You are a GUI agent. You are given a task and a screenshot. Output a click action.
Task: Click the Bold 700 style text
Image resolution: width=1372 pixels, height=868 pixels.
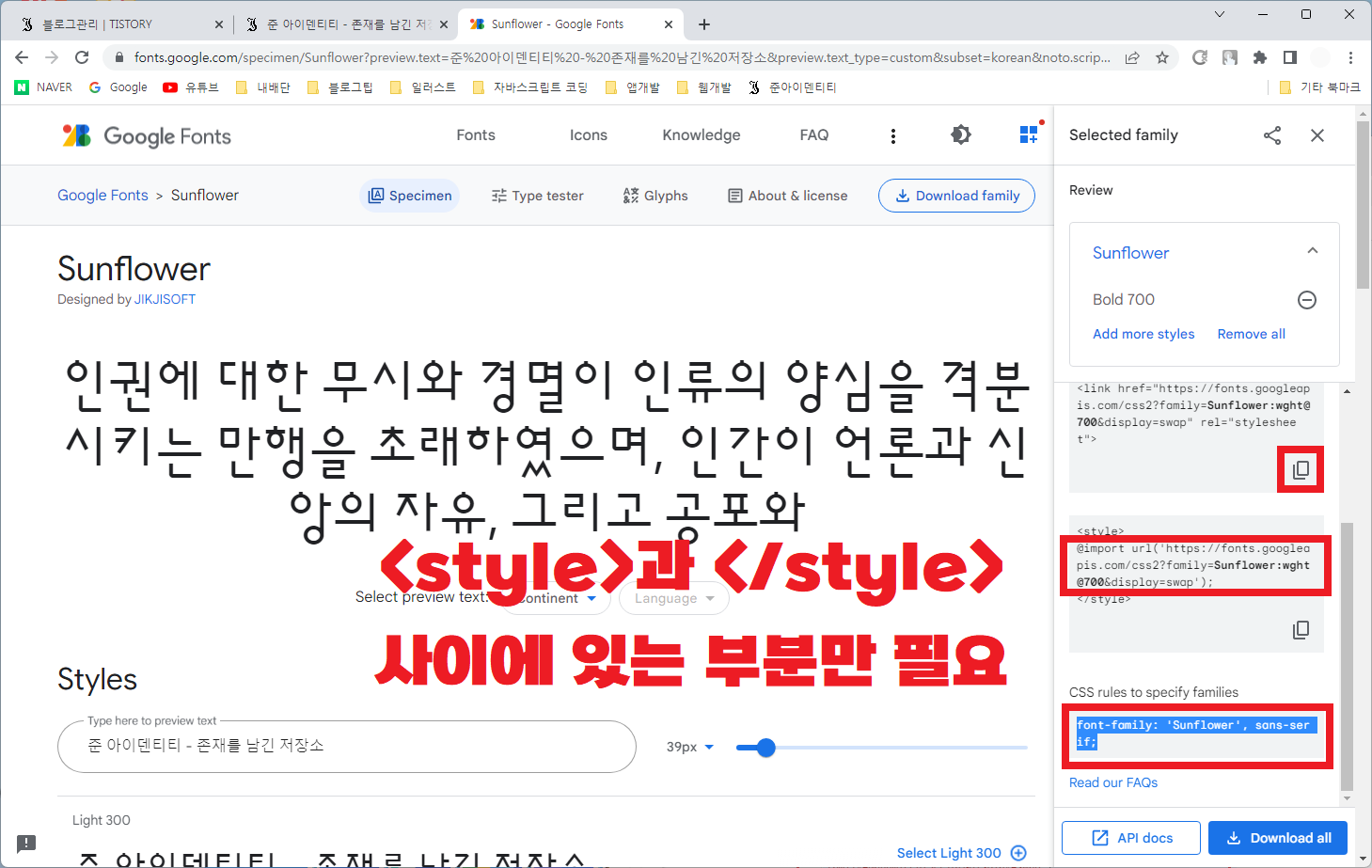1124,299
